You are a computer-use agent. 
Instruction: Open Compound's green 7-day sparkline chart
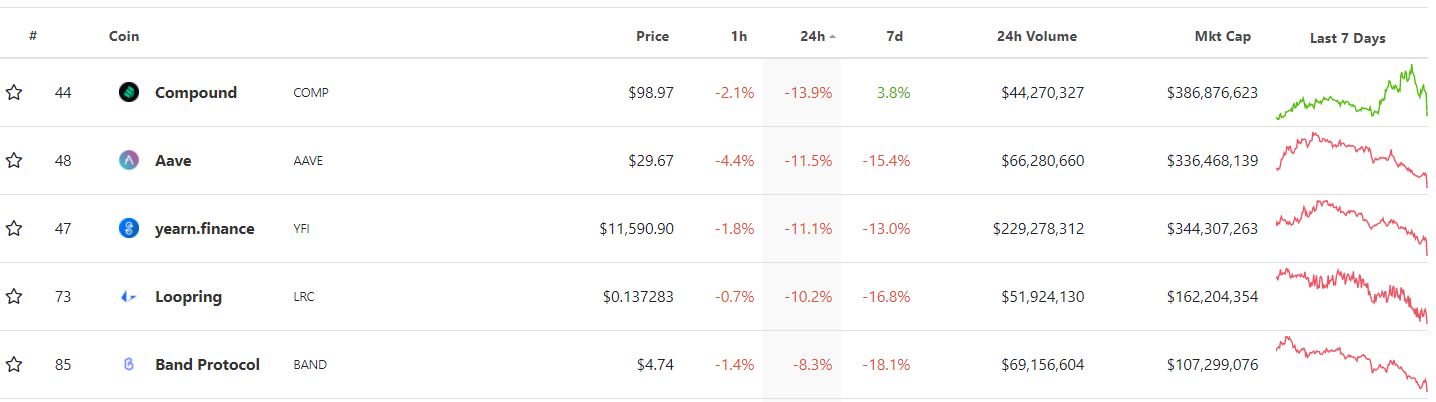[x=1351, y=94]
